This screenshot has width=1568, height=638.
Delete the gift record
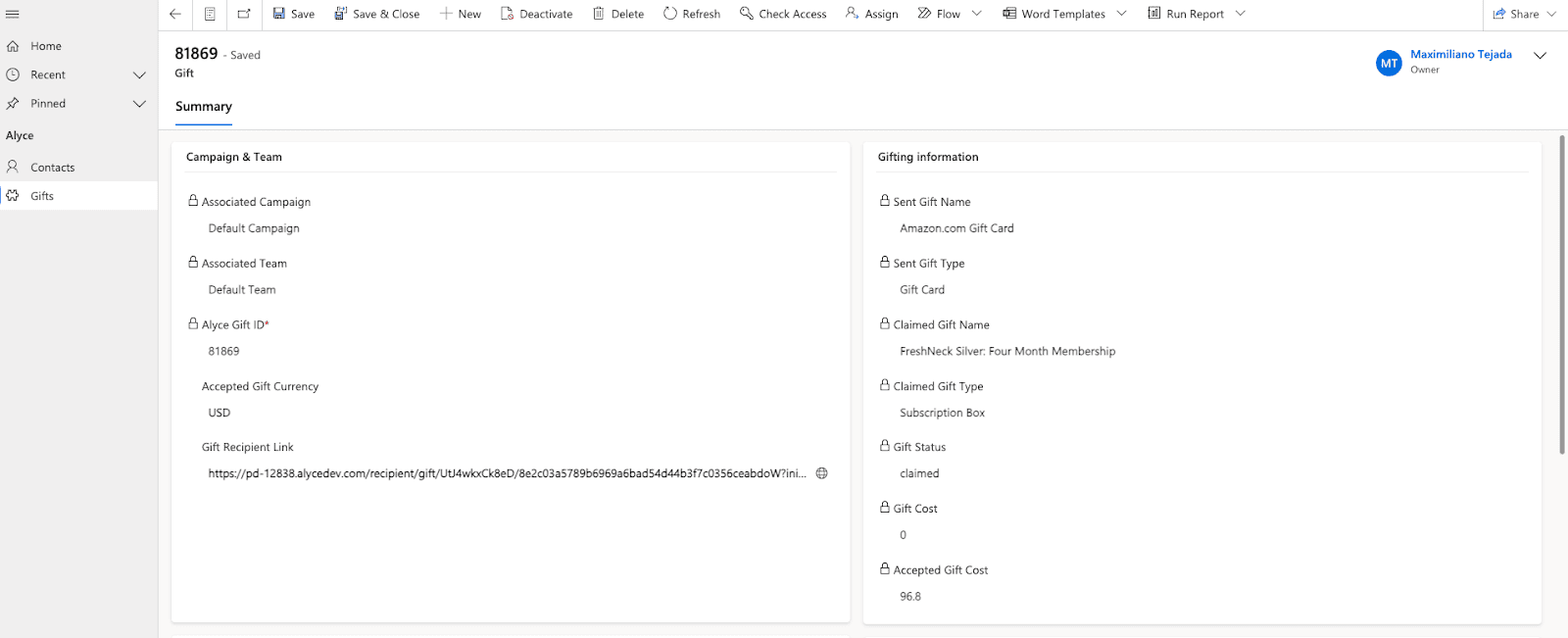pos(618,14)
